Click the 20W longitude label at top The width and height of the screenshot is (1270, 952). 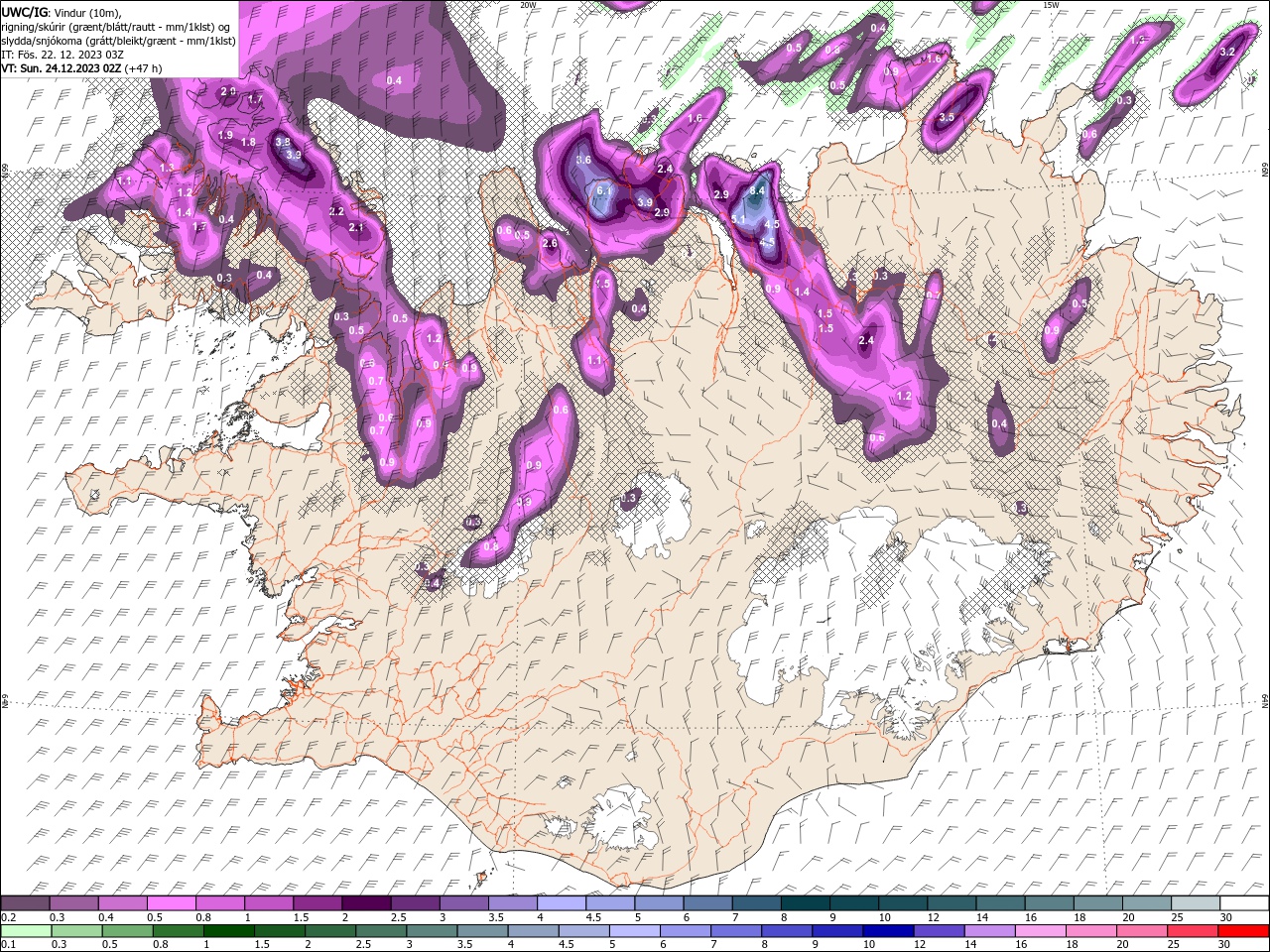pyautogui.click(x=528, y=5)
